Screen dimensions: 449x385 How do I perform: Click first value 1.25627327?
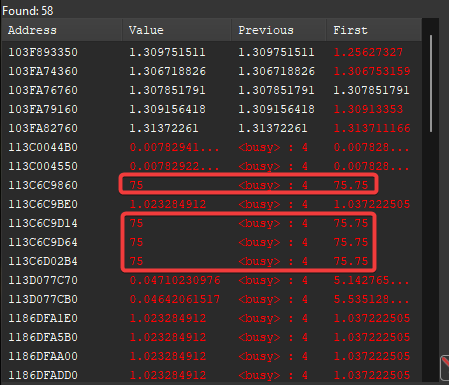(x=368, y=52)
